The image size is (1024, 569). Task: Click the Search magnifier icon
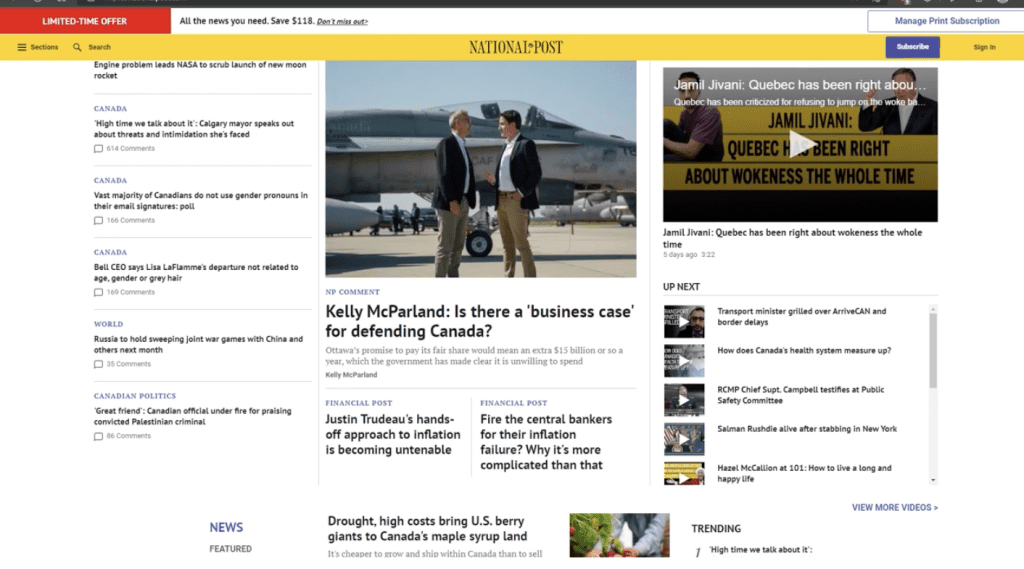click(x=77, y=47)
